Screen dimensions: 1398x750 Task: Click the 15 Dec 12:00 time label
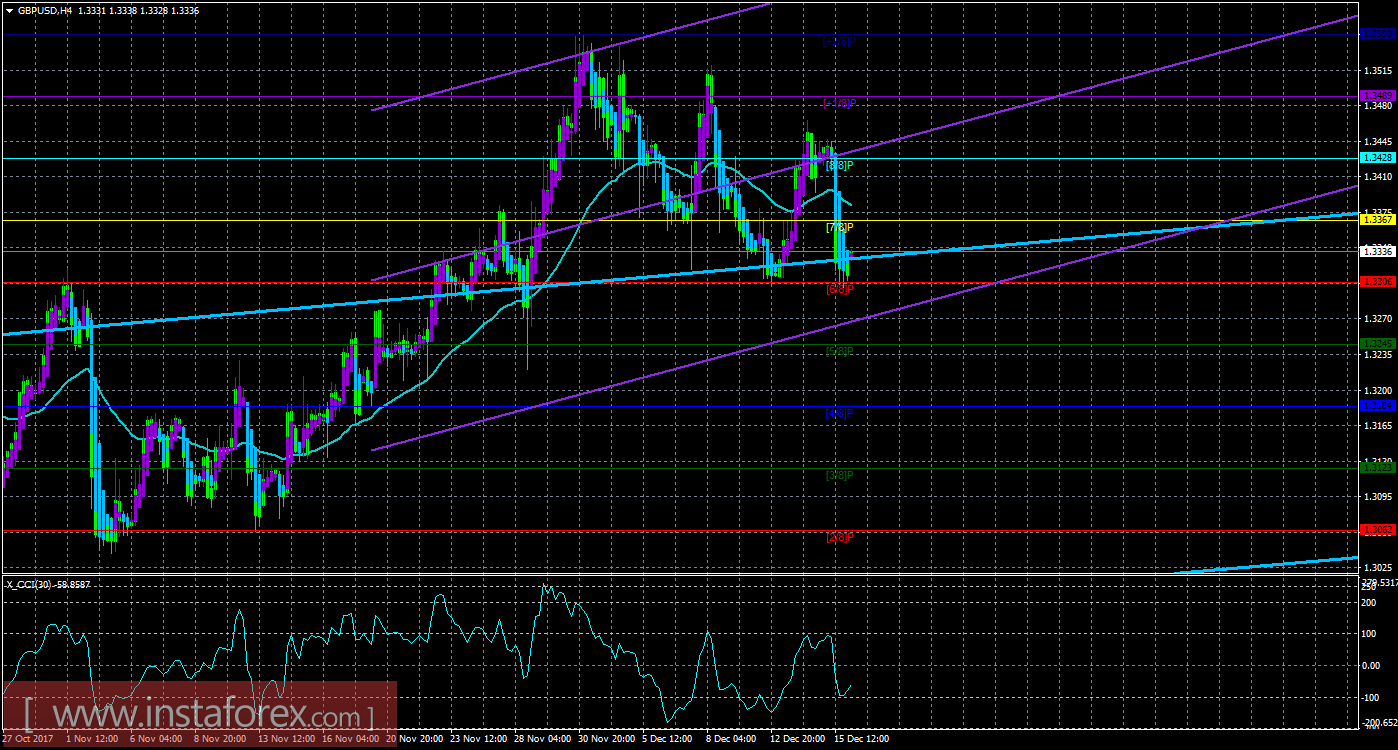pos(861,739)
